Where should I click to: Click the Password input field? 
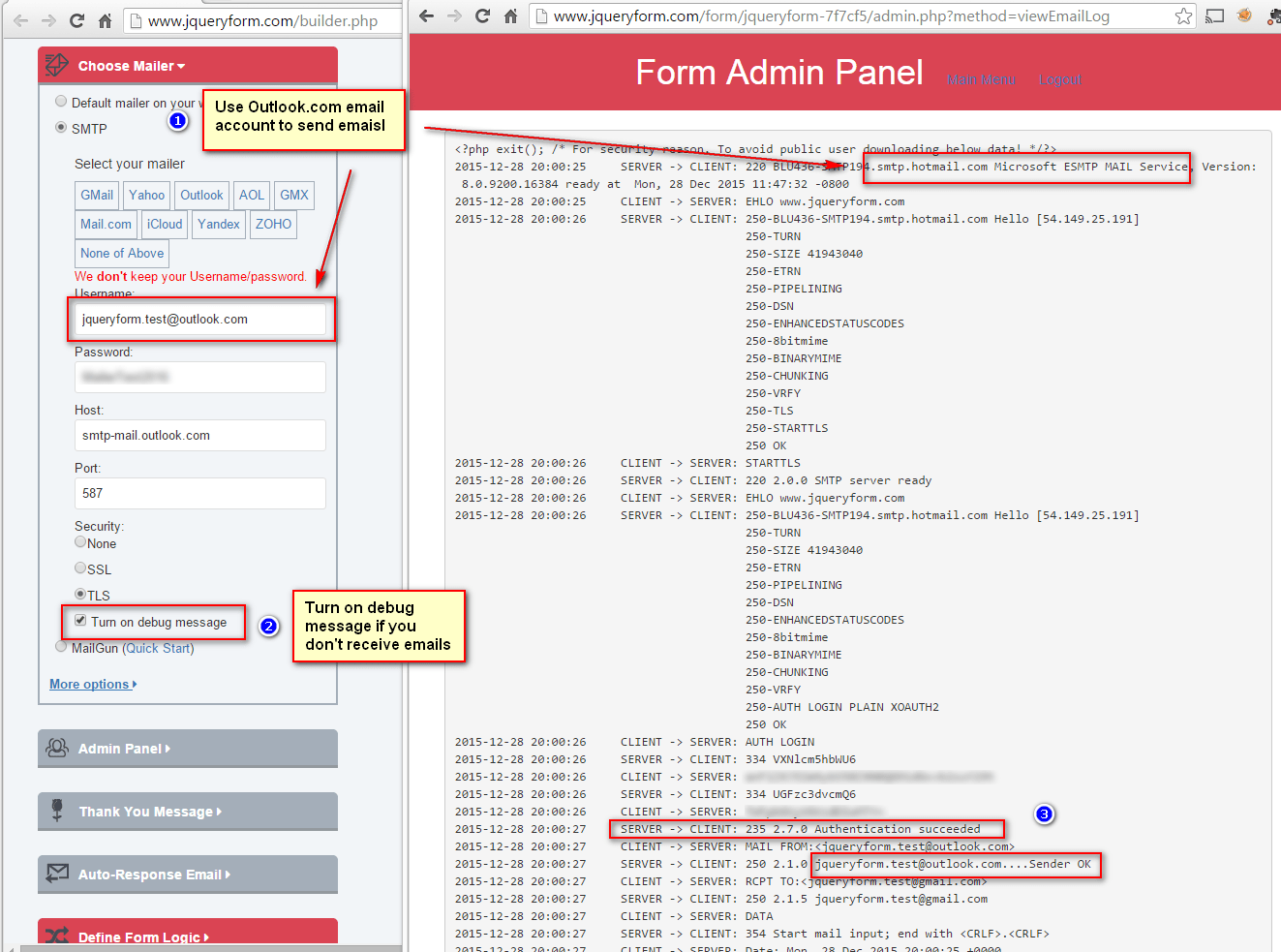[x=200, y=377]
